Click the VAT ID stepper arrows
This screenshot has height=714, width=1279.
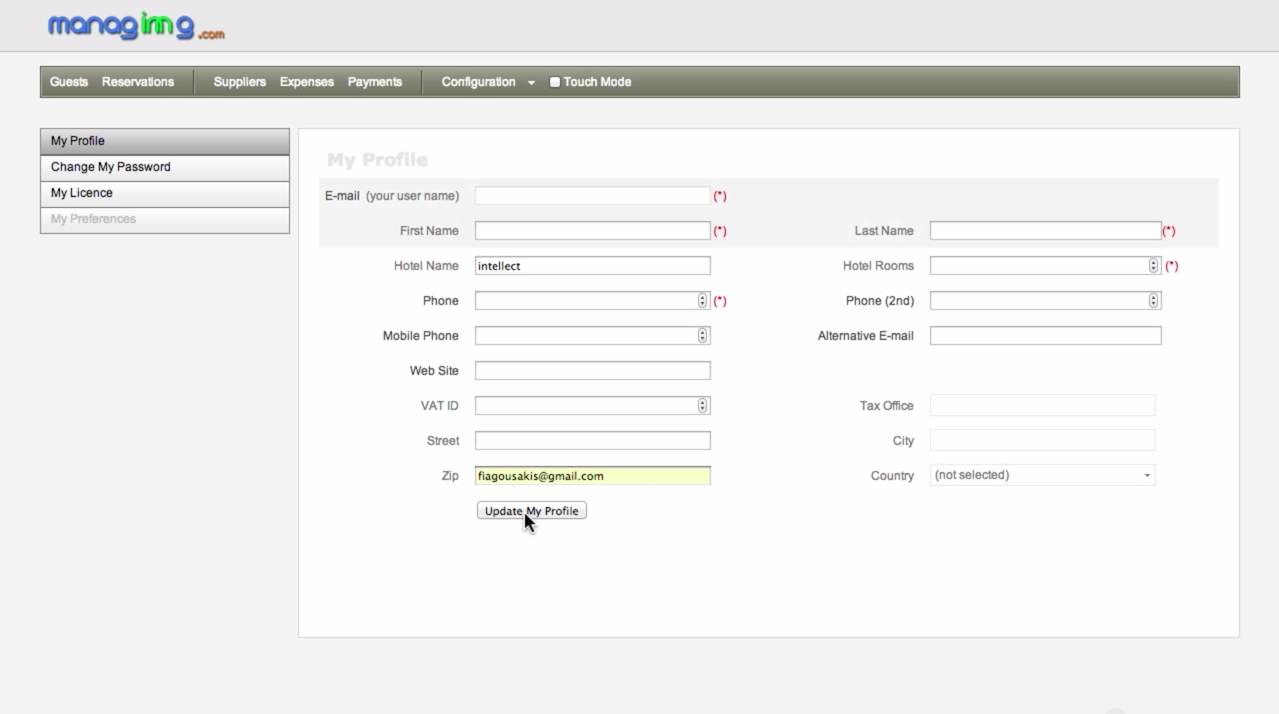(x=703, y=406)
